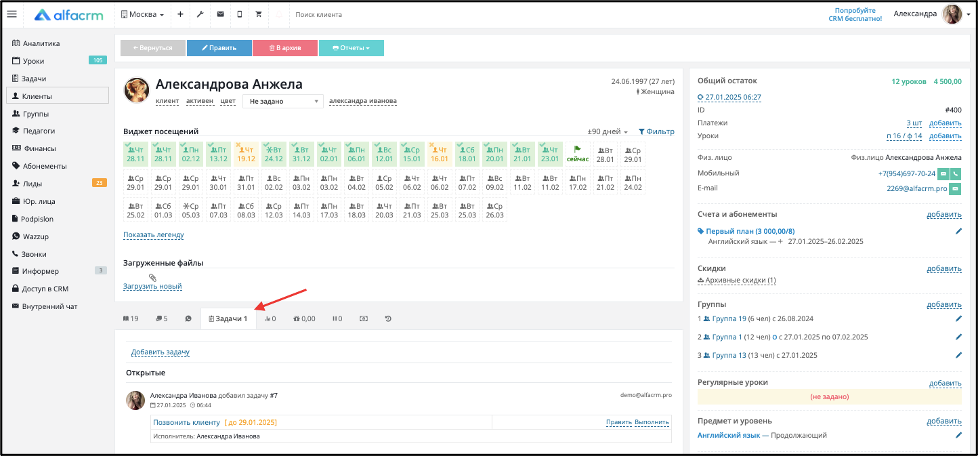Open the Фильтр visits filter

coord(656,132)
